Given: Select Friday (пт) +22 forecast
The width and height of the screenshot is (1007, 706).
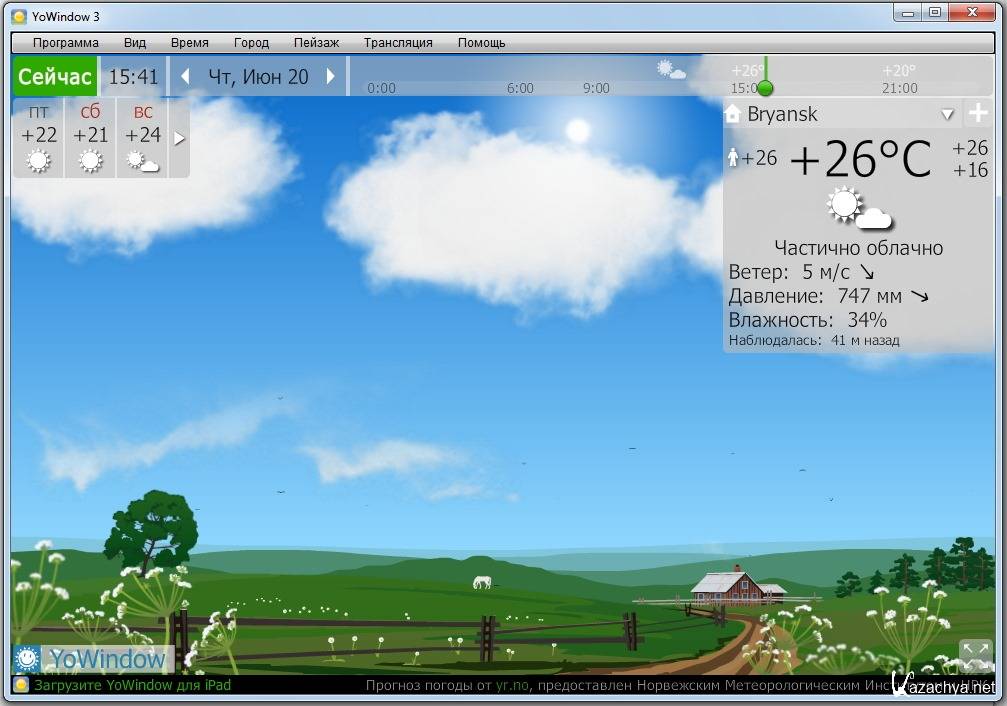Looking at the screenshot, I should 39,137.
